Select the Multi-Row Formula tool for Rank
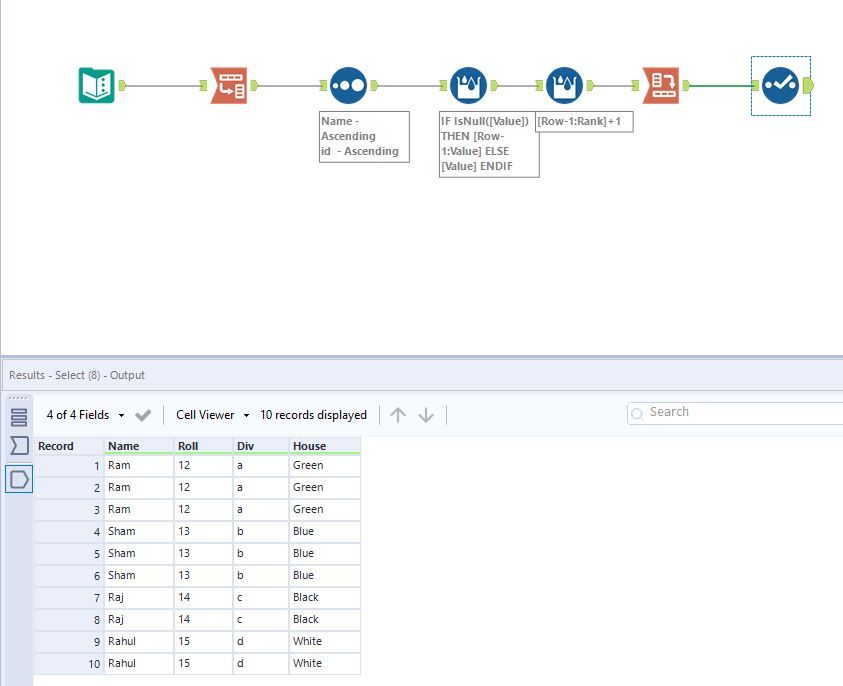Viewport: 843px width, 686px height. coord(565,85)
